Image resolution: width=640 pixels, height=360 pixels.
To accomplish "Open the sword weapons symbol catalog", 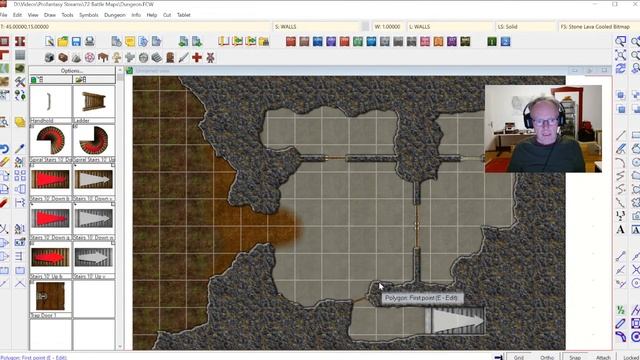I will [184, 58].
